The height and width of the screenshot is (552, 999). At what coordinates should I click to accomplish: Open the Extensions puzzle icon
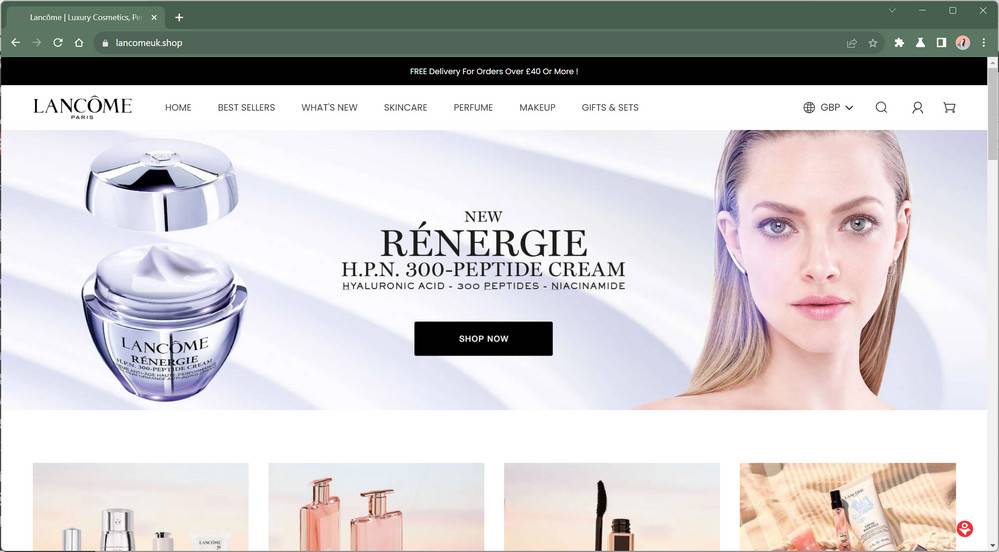[899, 43]
